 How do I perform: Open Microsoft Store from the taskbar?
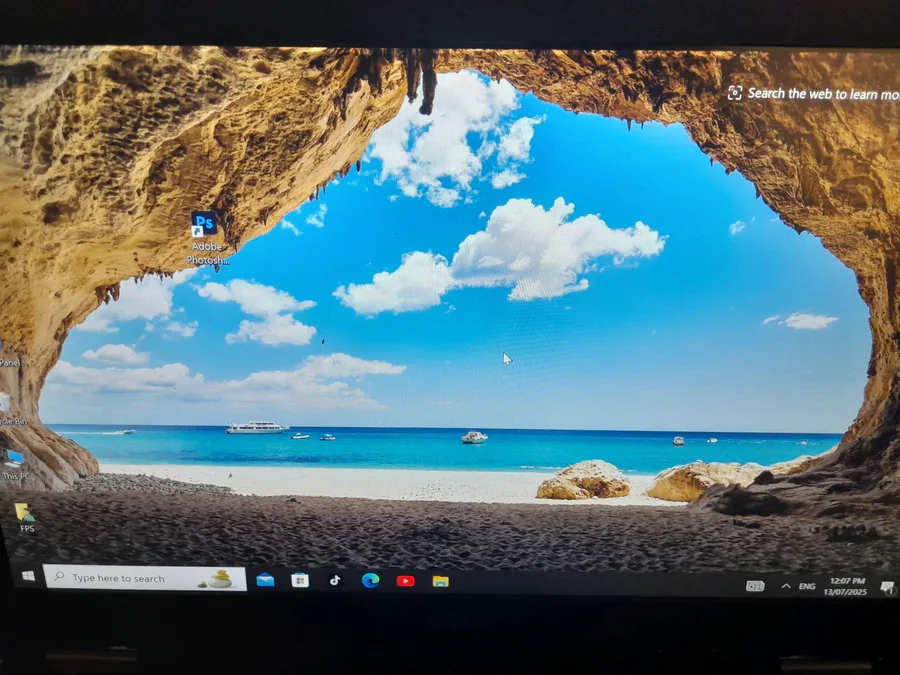coord(300,580)
